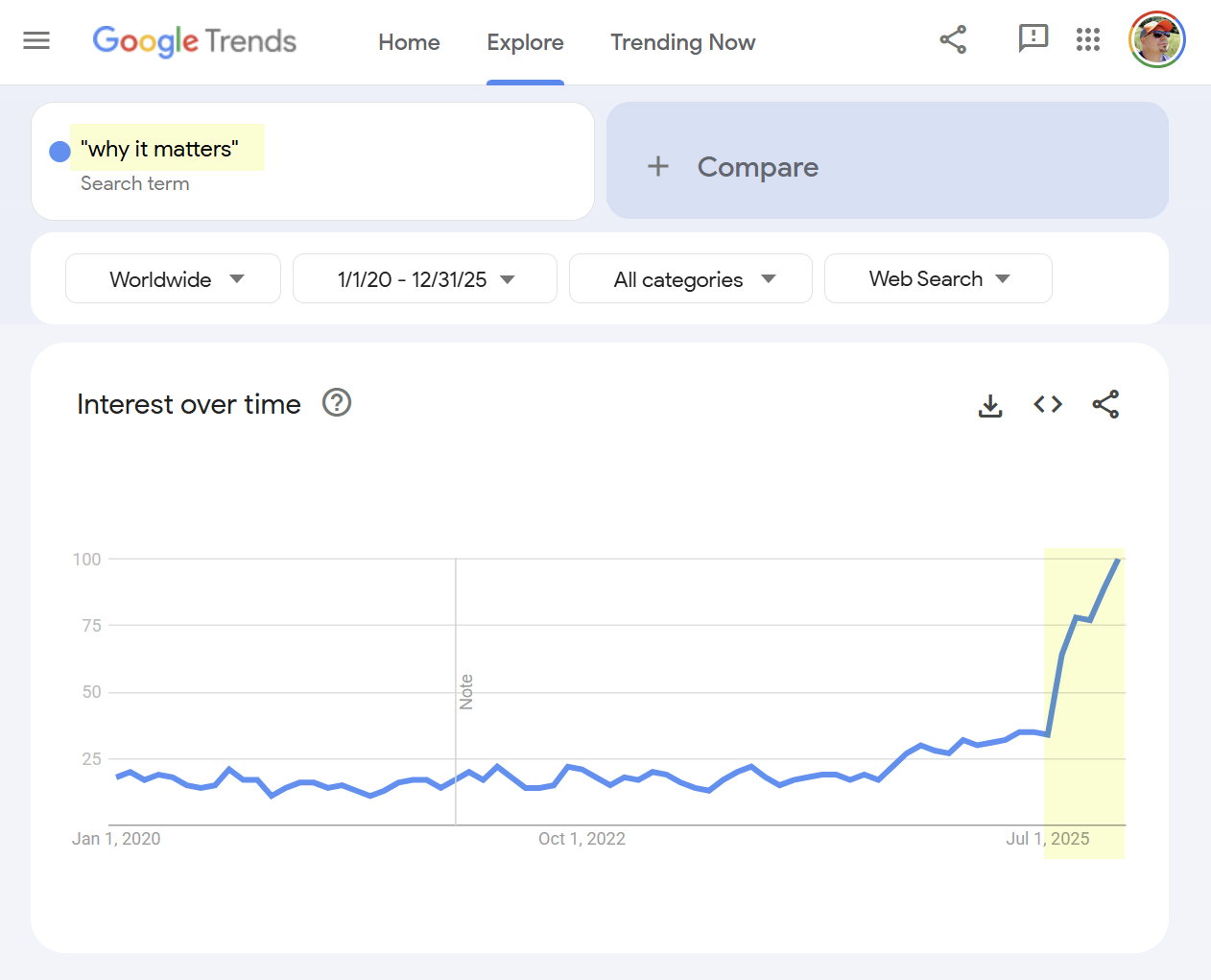Open the Web Search type dropdown

[938, 279]
